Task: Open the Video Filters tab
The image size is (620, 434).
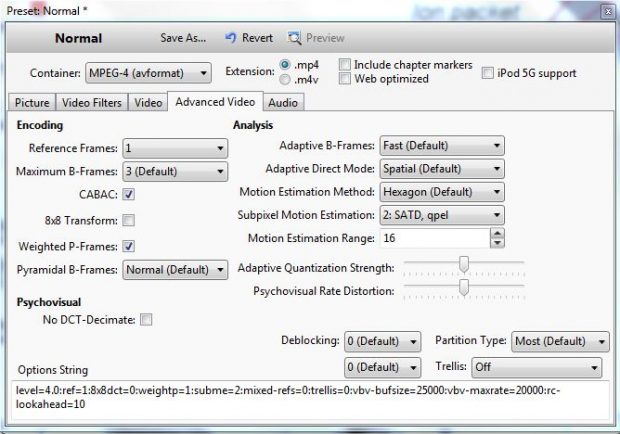Action: tap(92, 103)
